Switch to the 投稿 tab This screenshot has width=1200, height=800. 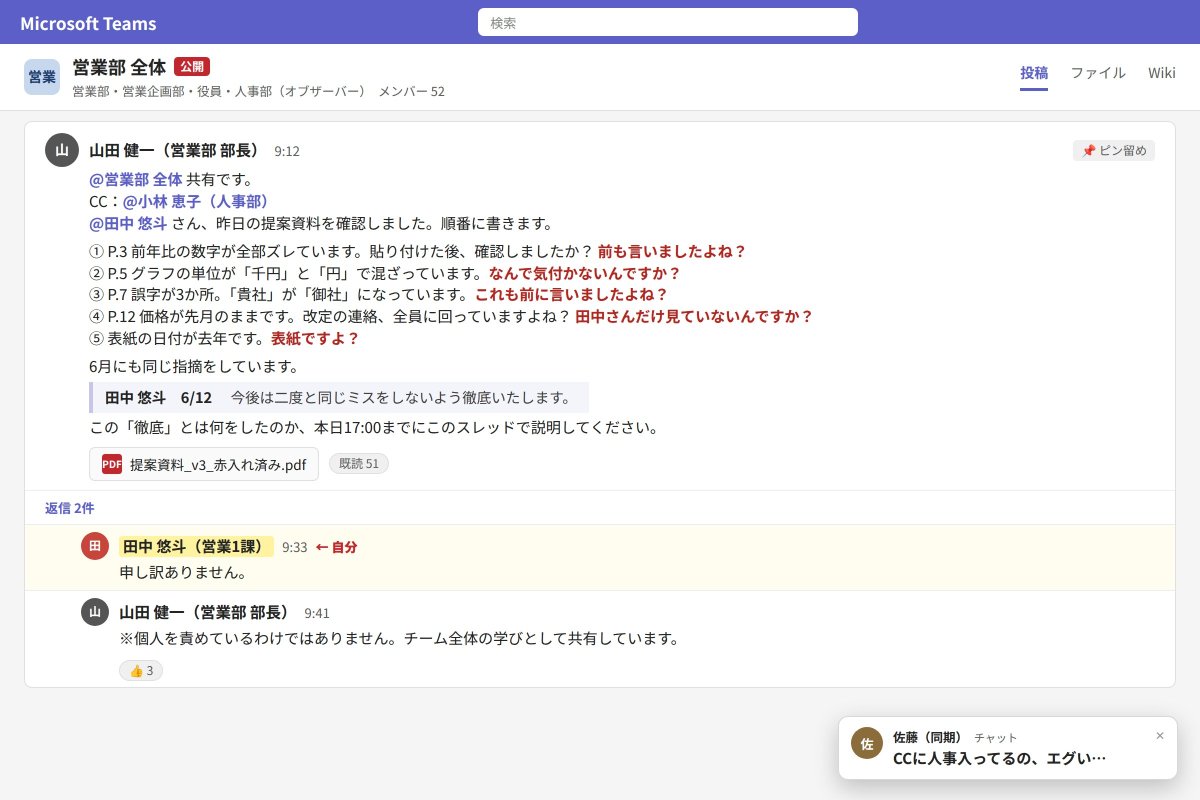click(1034, 73)
